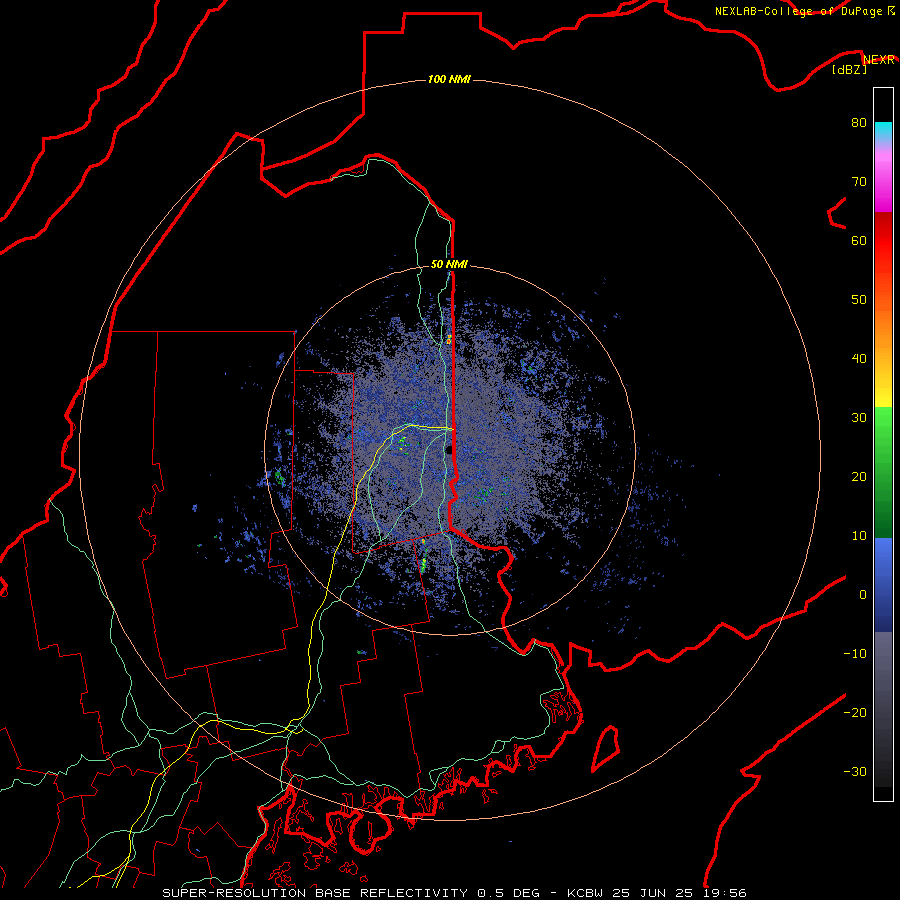Click the 60 value on the dBZ scale
The height and width of the screenshot is (900, 900).
click(x=859, y=240)
